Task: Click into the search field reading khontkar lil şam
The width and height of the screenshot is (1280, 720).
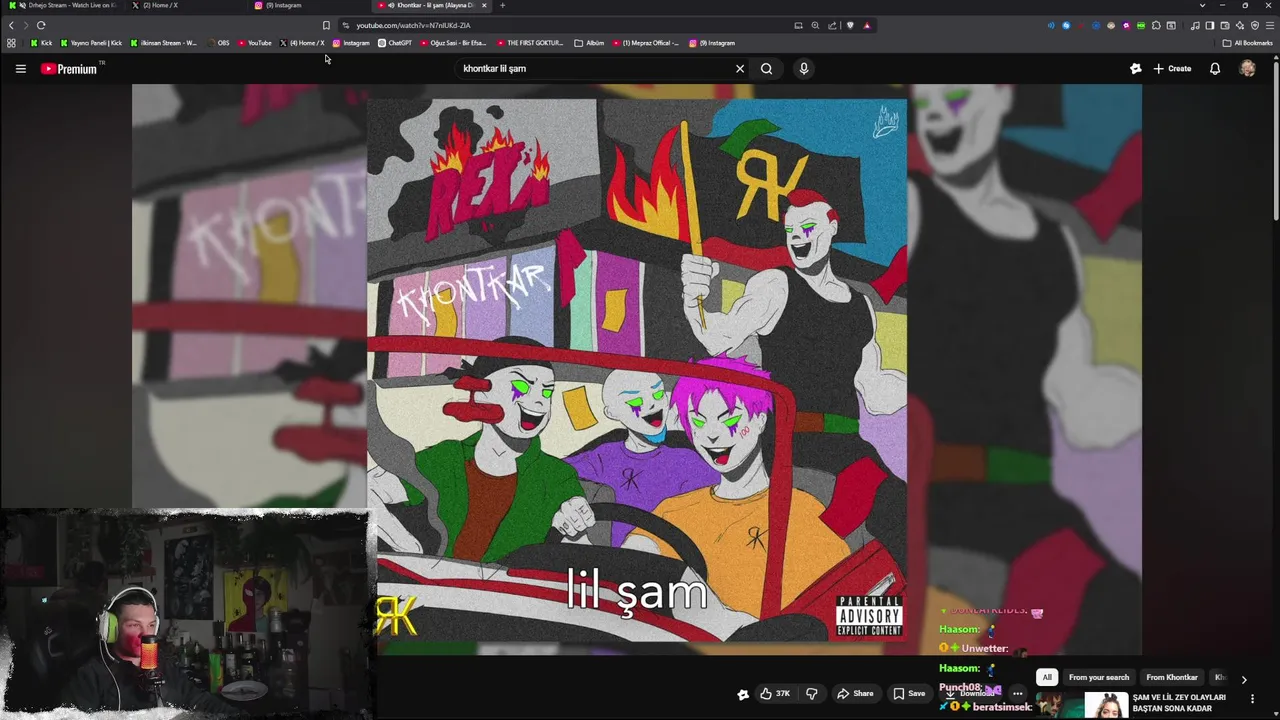Action: [595, 69]
